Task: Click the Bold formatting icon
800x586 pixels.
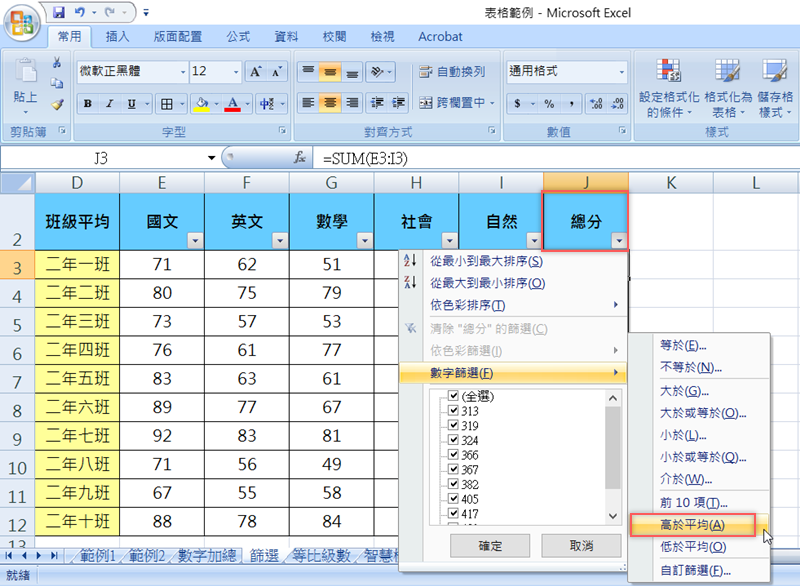Action: (88, 104)
